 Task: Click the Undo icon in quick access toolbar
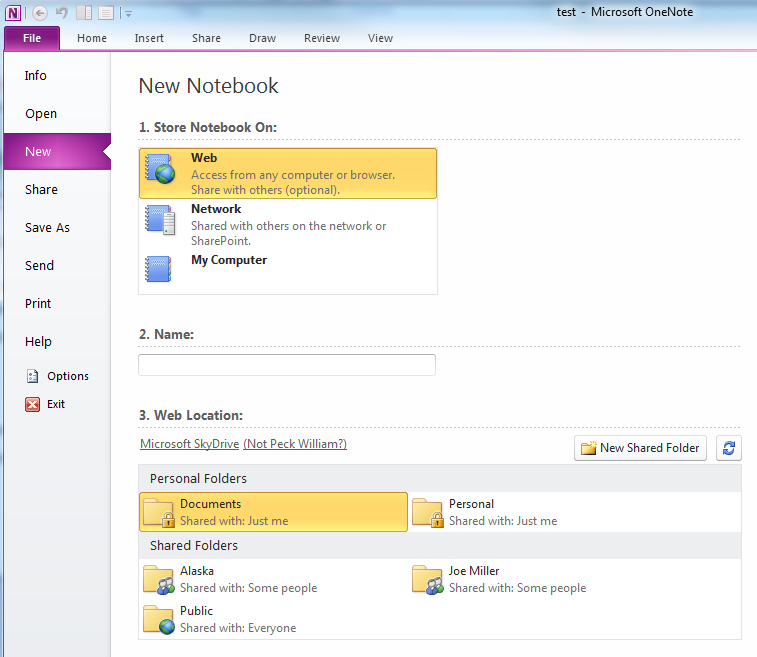click(x=62, y=13)
